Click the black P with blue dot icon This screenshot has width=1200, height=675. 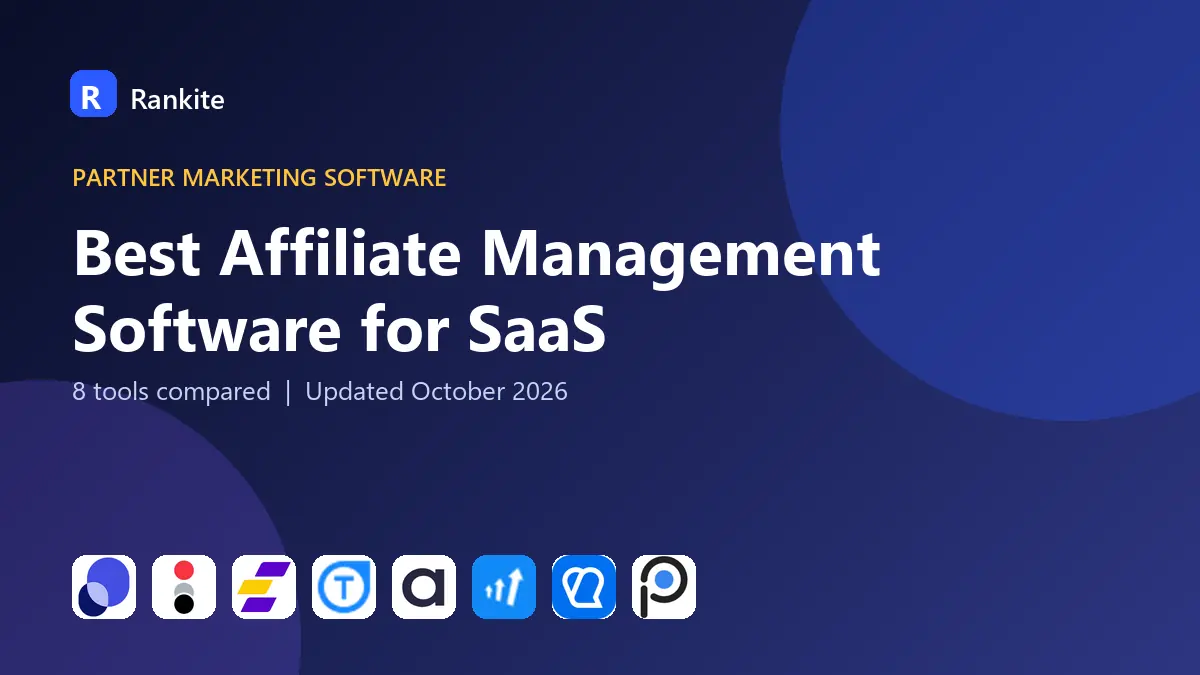(x=664, y=587)
